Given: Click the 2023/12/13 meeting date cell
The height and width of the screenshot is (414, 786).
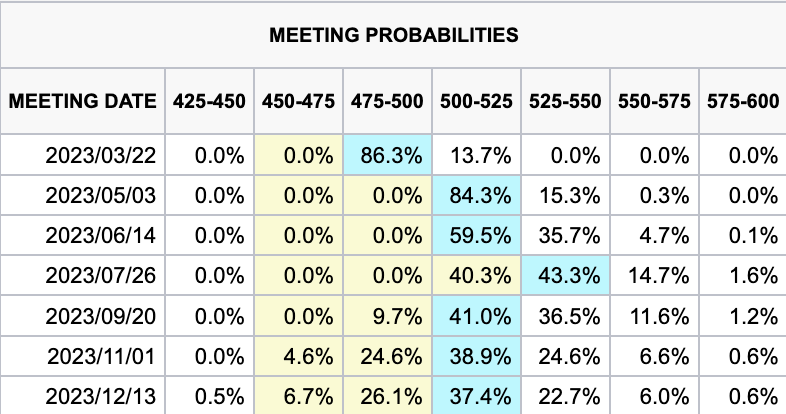Looking at the screenshot, I should [x=101, y=393].
